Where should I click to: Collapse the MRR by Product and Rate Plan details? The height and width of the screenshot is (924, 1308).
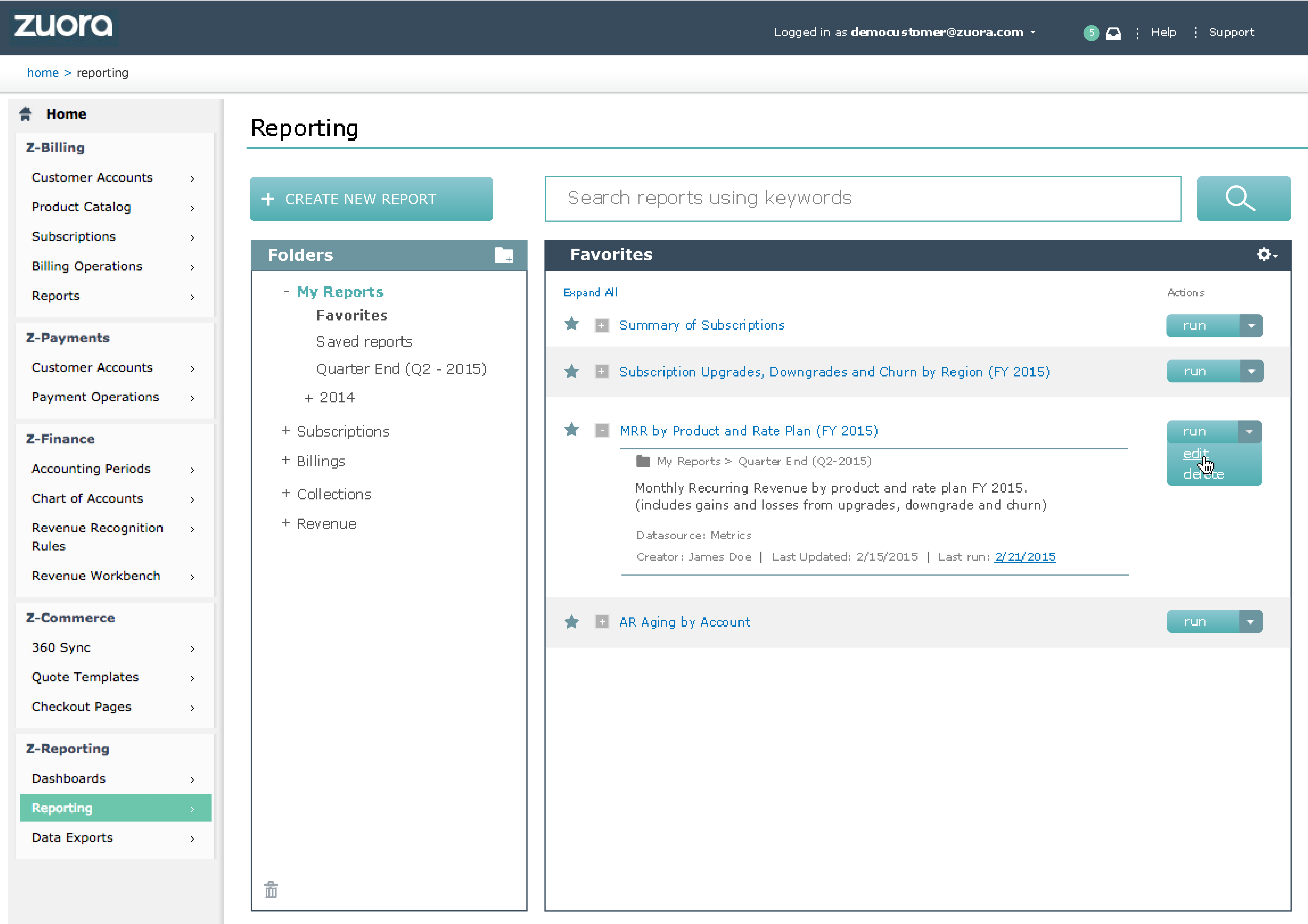[602, 431]
